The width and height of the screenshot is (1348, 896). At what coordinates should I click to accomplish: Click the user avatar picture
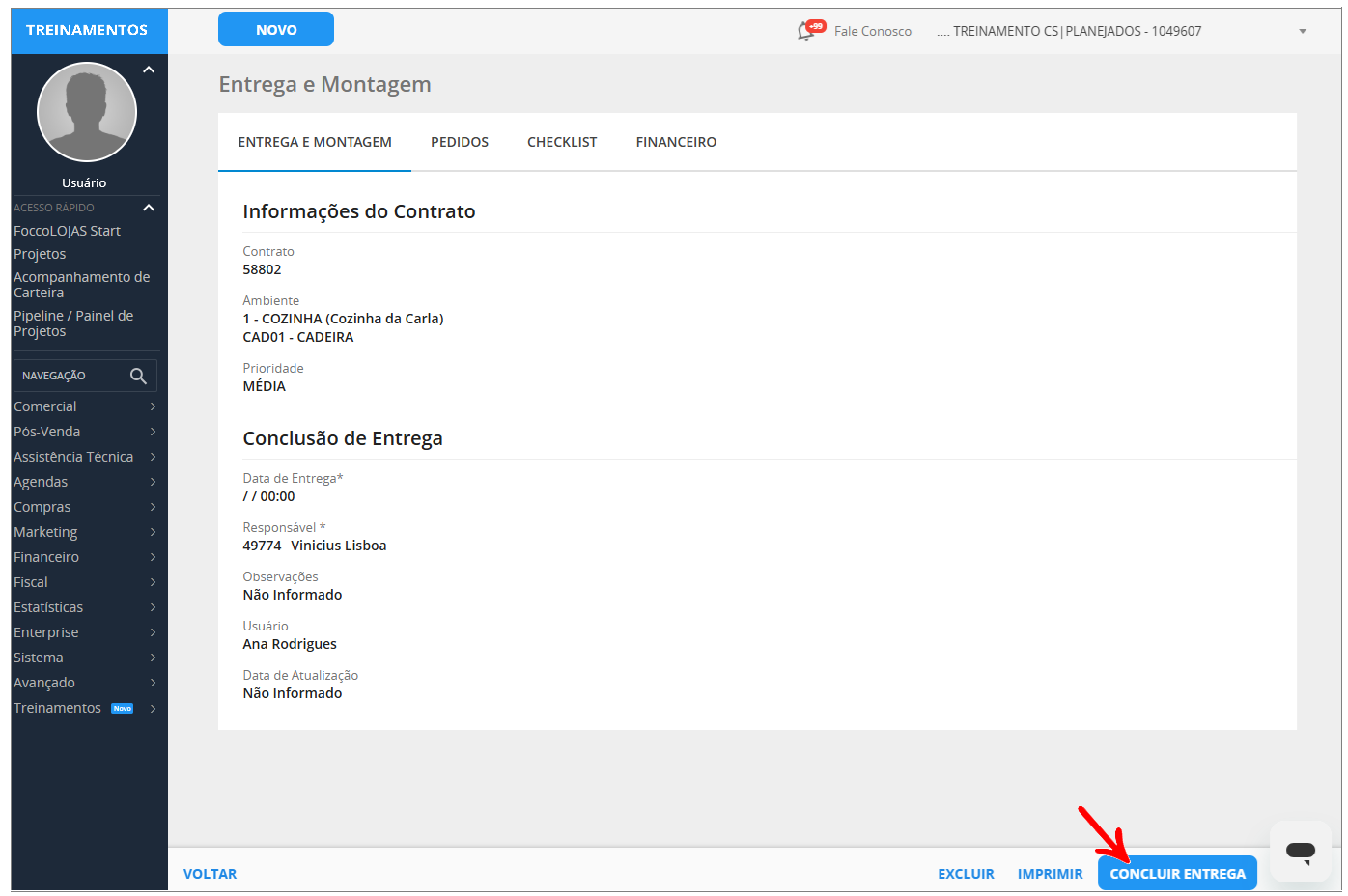[87, 112]
